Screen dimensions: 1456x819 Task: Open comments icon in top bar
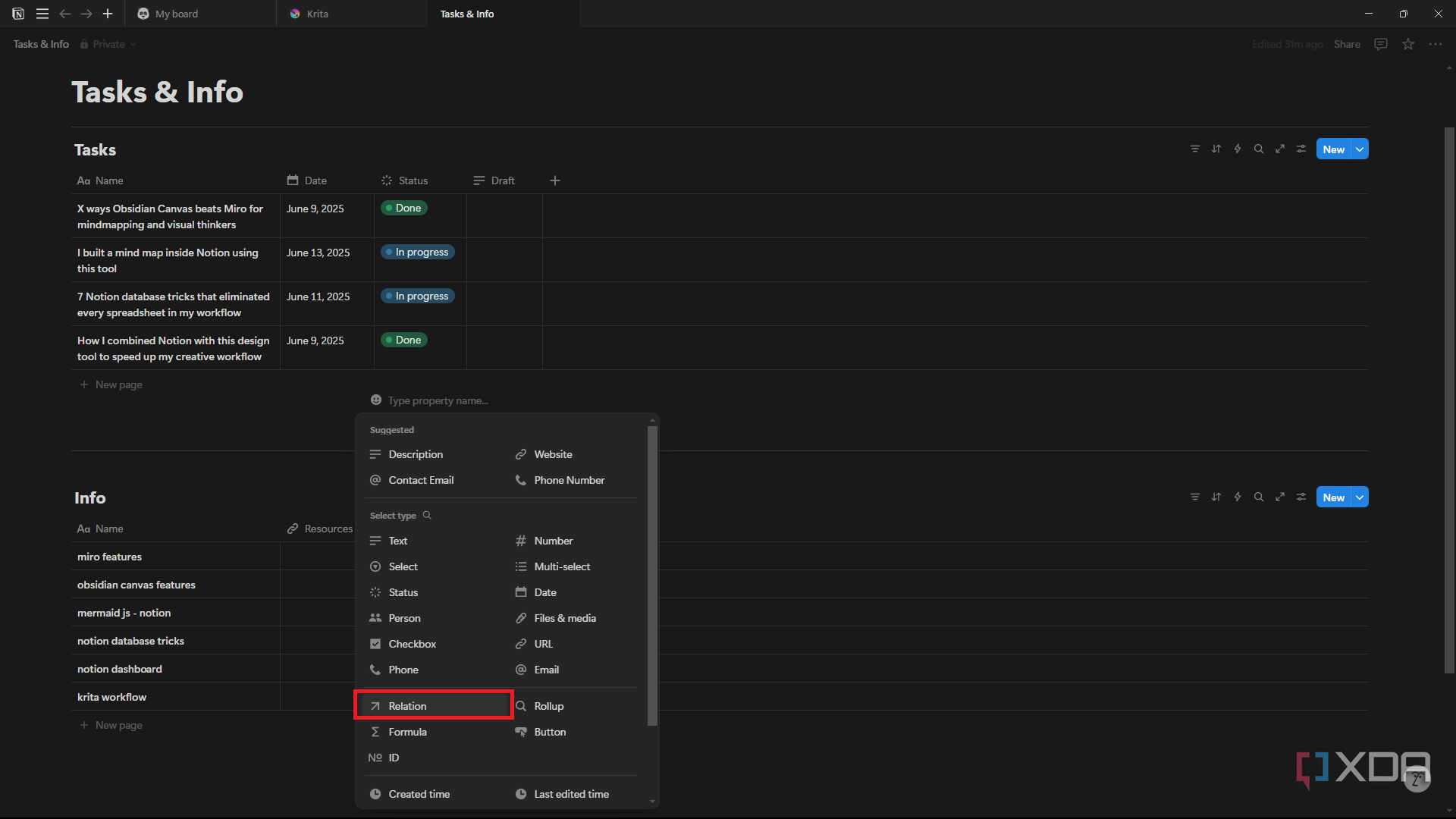[1380, 44]
